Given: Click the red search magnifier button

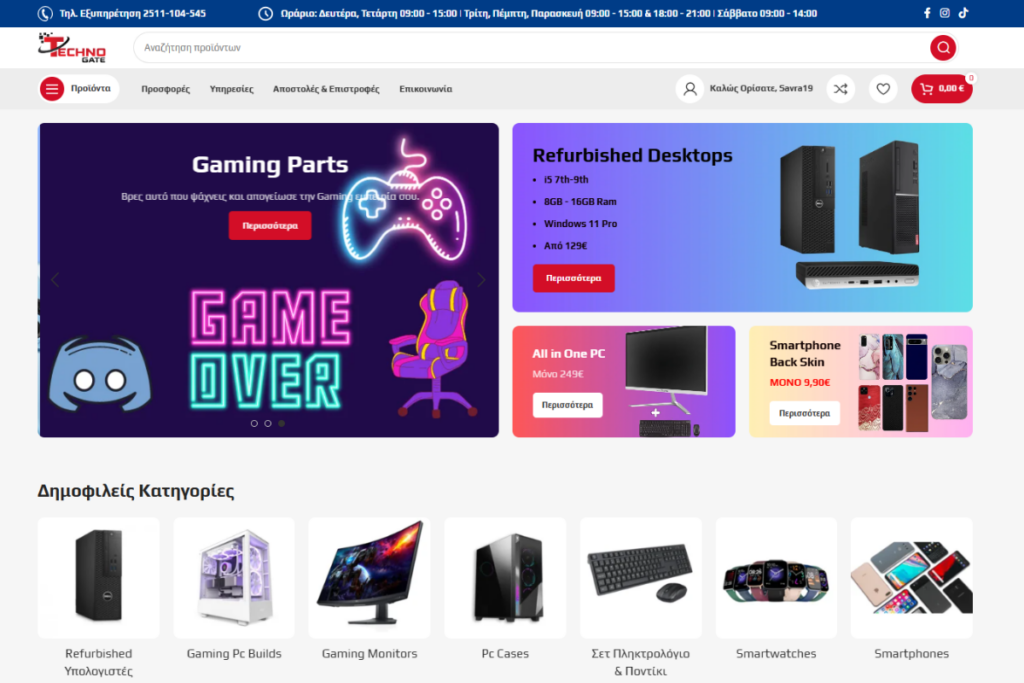Looking at the screenshot, I should point(942,48).
